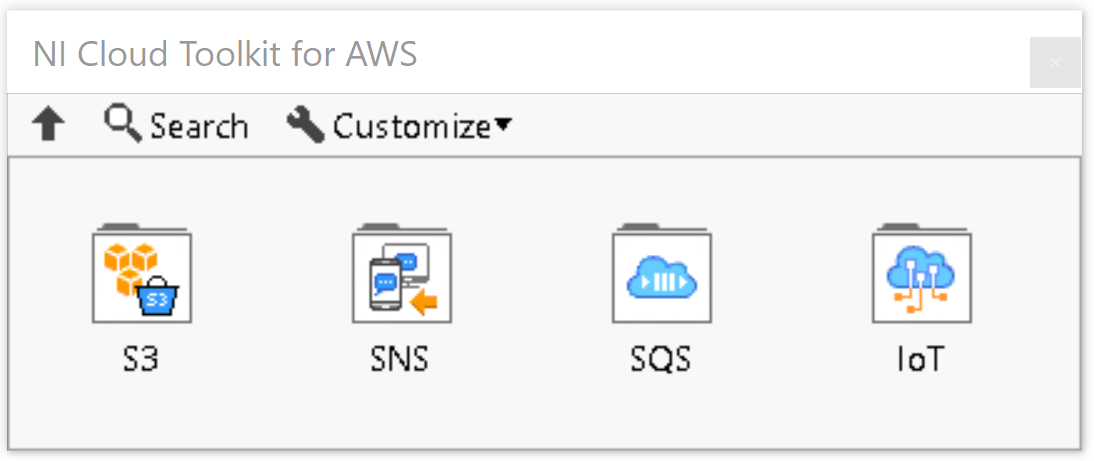
Task: Close the NI Cloud Toolkit palette
Action: [x=1055, y=63]
